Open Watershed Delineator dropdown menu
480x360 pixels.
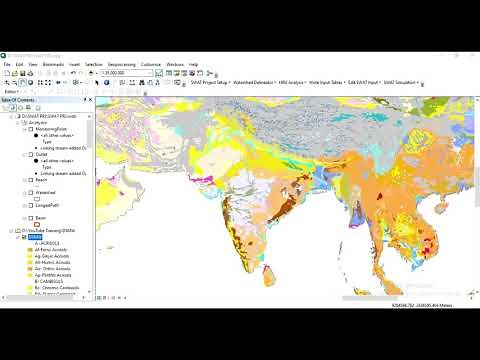[x=254, y=82]
